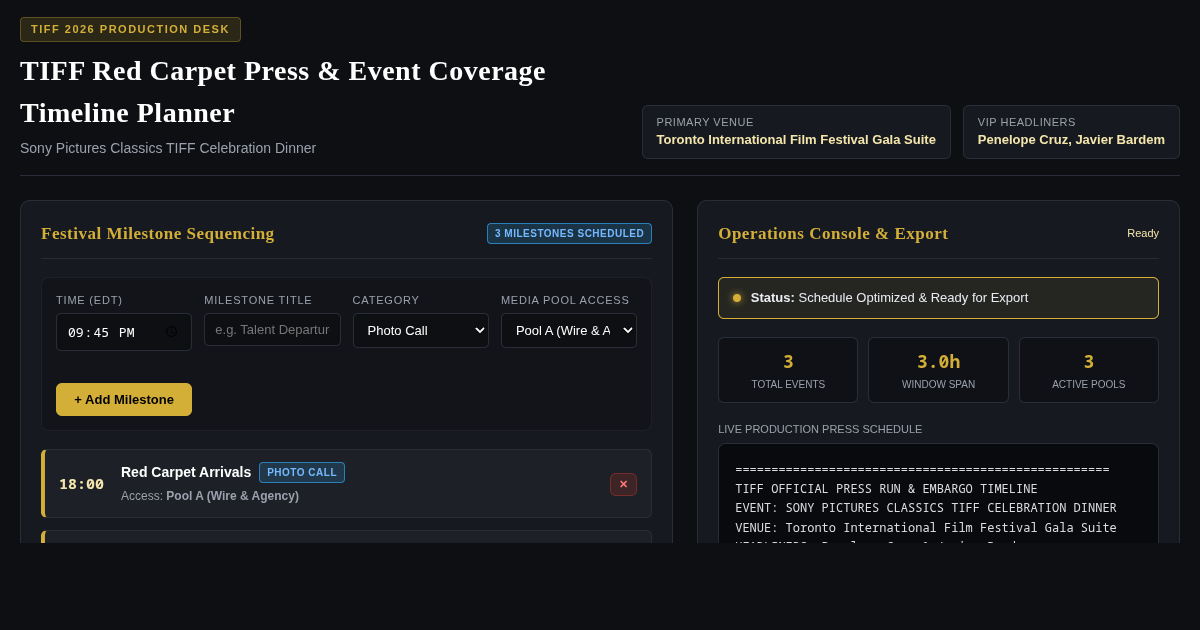
Task: Click the Active Pools stat card
Action: 1089,370
